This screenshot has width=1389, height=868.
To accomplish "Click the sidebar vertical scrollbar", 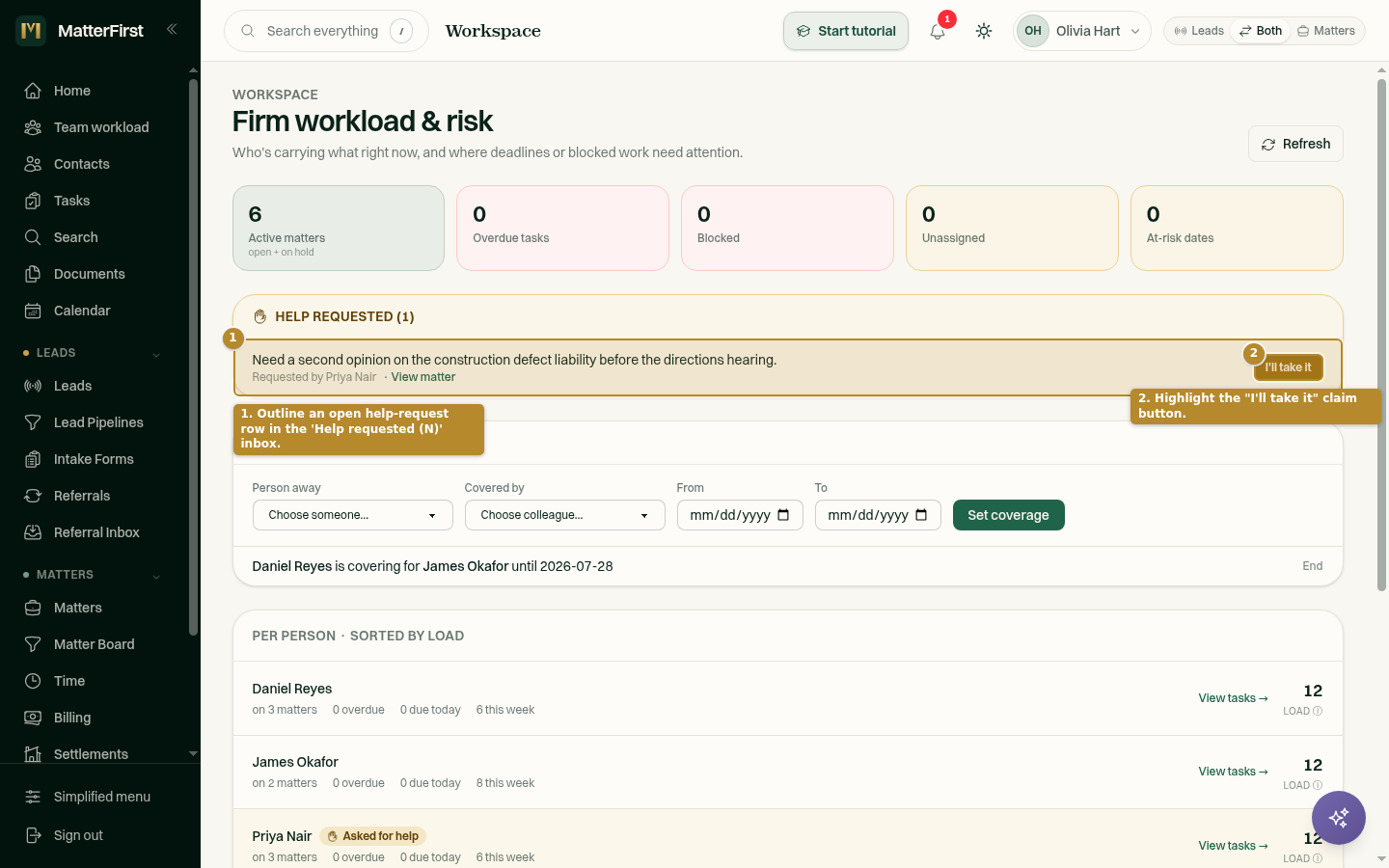I will tap(193, 357).
